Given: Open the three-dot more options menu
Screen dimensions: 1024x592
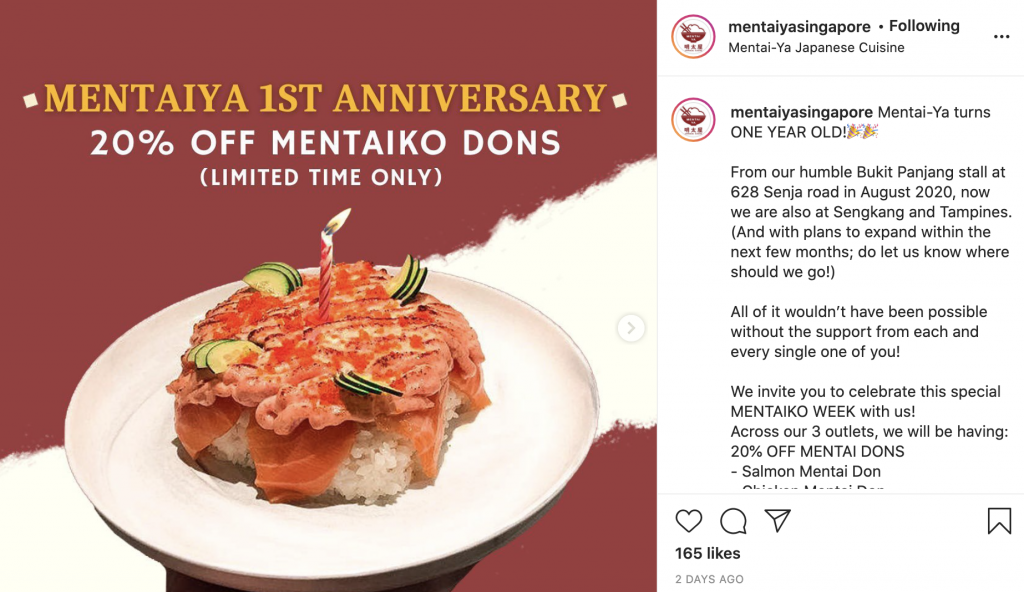Looking at the screenshot, I should point(1001,37).
